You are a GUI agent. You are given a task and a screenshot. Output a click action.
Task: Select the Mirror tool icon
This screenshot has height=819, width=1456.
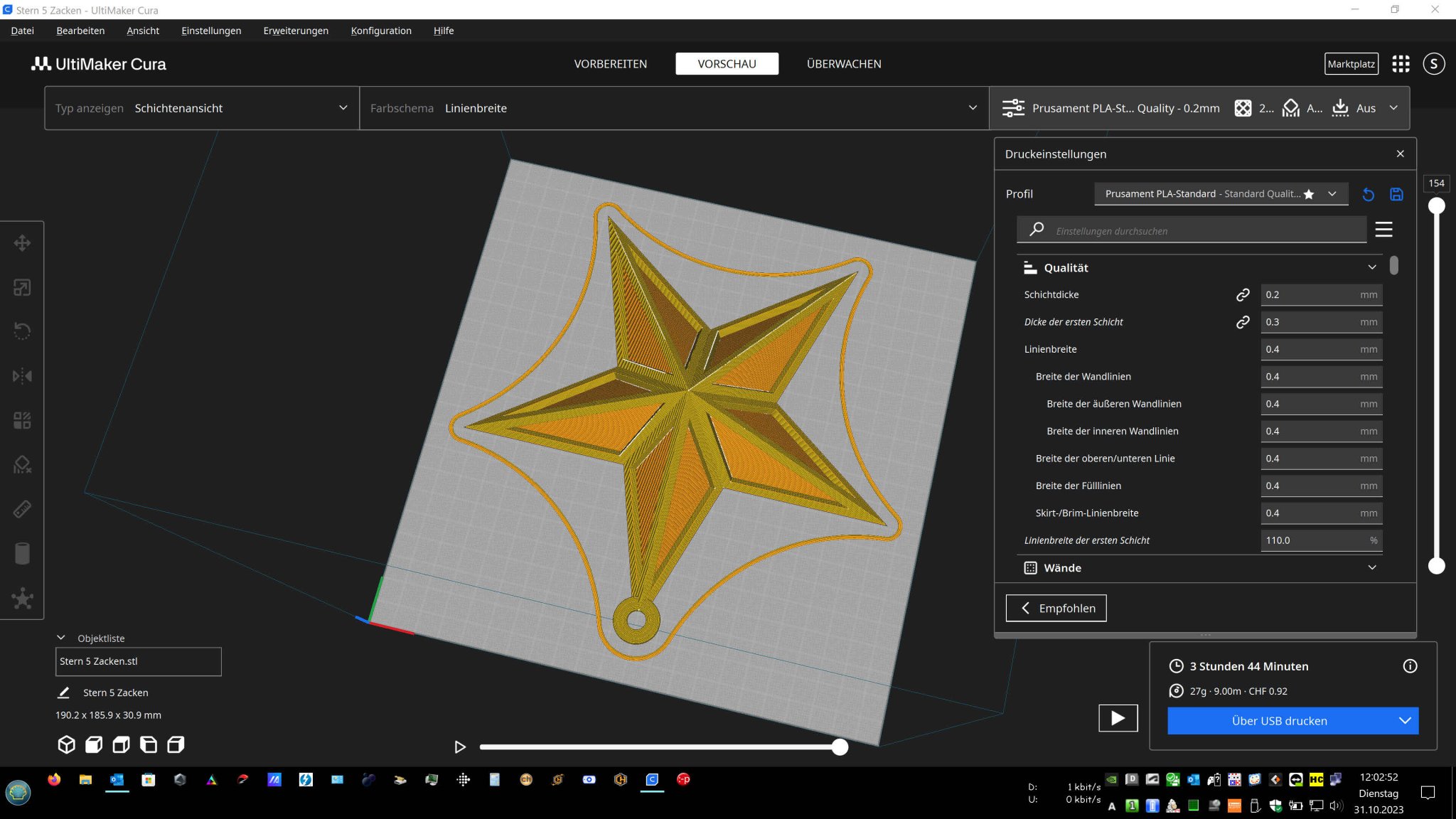[x=22, y=375]
